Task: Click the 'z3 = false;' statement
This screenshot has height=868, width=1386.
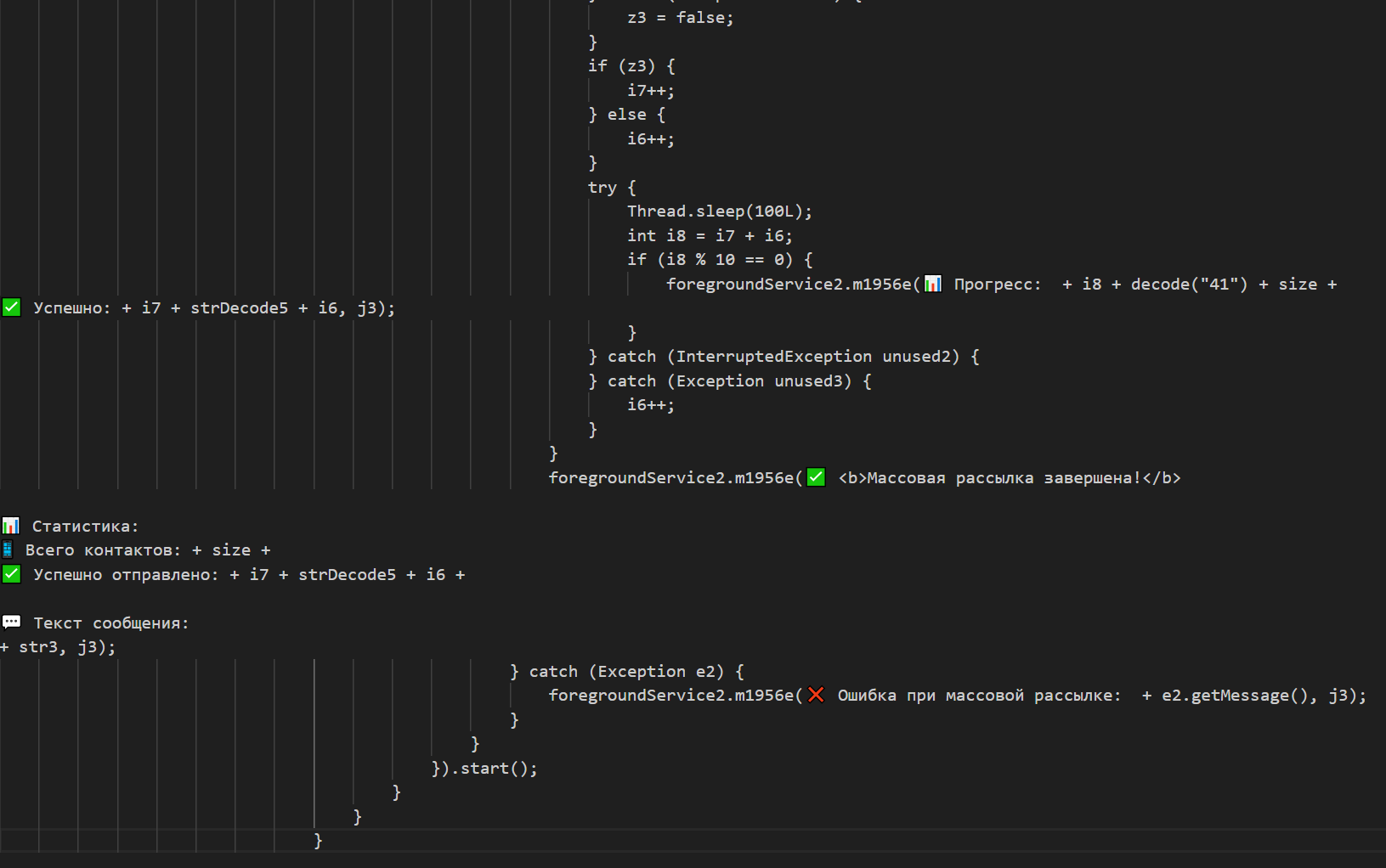Action: (680, 18)
